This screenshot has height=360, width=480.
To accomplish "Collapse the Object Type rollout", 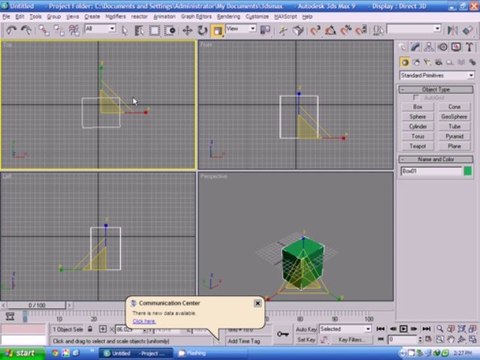I will pos(436,89).
